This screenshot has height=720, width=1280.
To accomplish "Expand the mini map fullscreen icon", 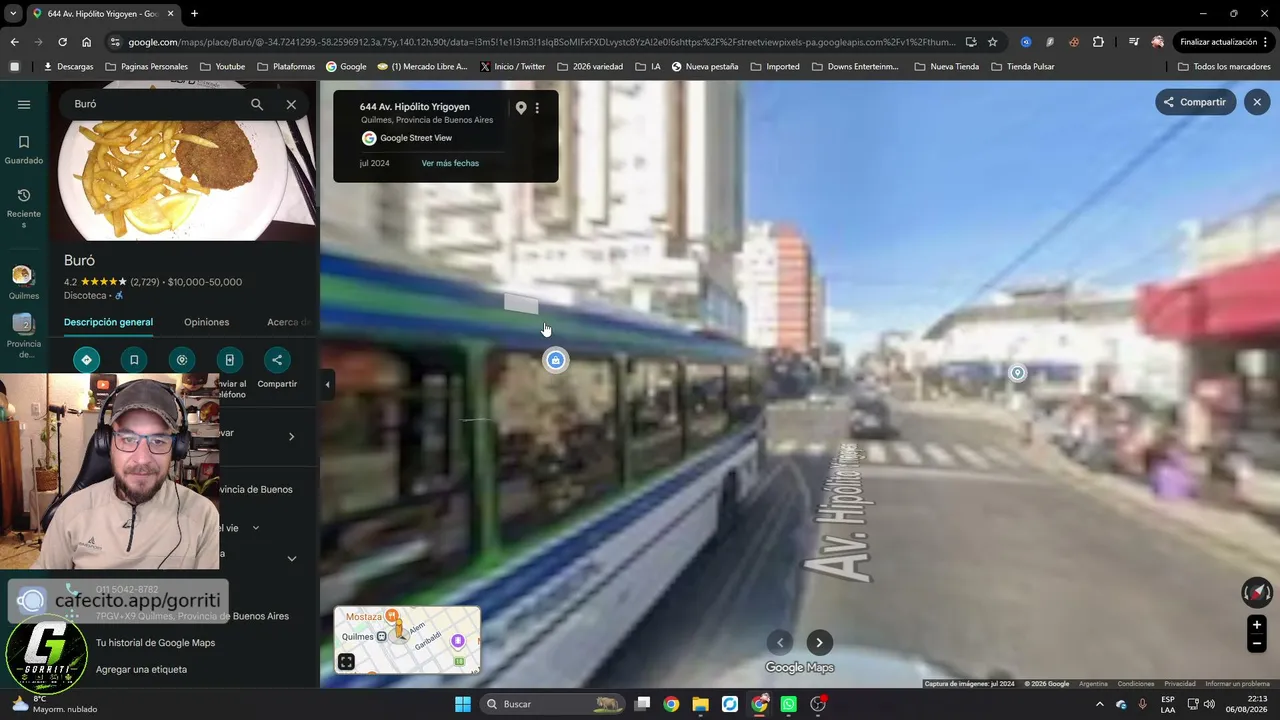I will pyautogui.click(x=346, y=661).
